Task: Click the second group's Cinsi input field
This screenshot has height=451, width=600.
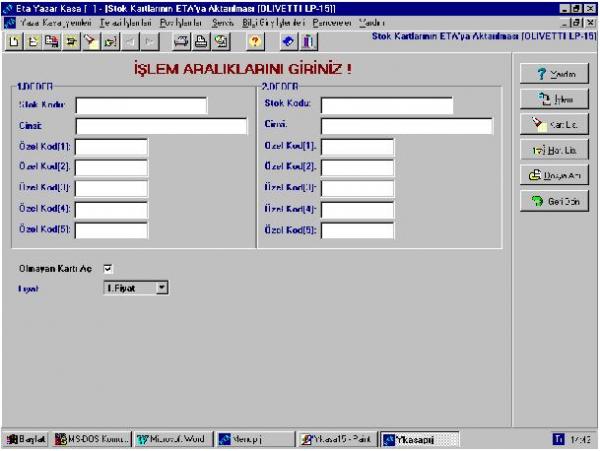Action: click(x=407, y=126)
